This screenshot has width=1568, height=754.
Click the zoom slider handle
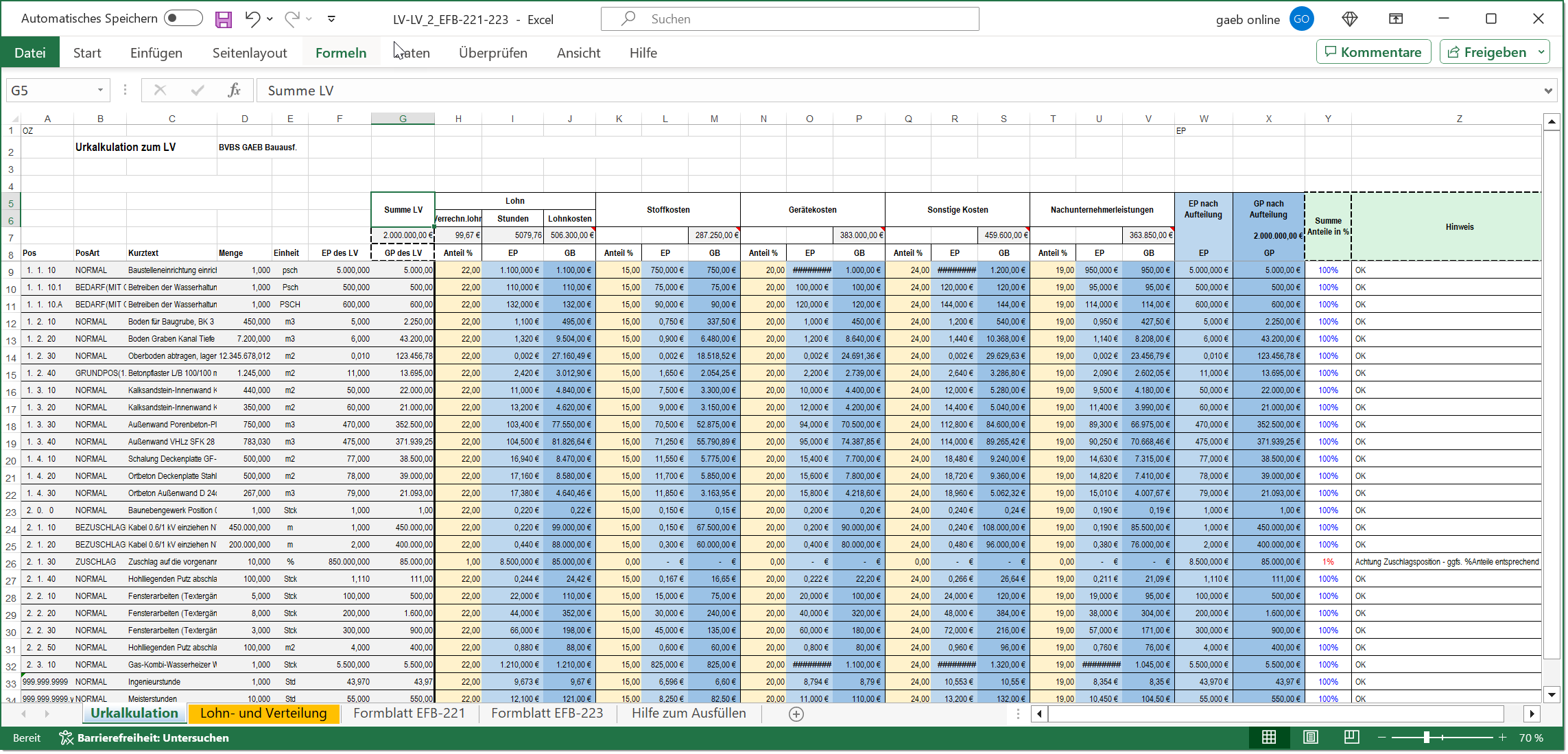click(1426, 738)
